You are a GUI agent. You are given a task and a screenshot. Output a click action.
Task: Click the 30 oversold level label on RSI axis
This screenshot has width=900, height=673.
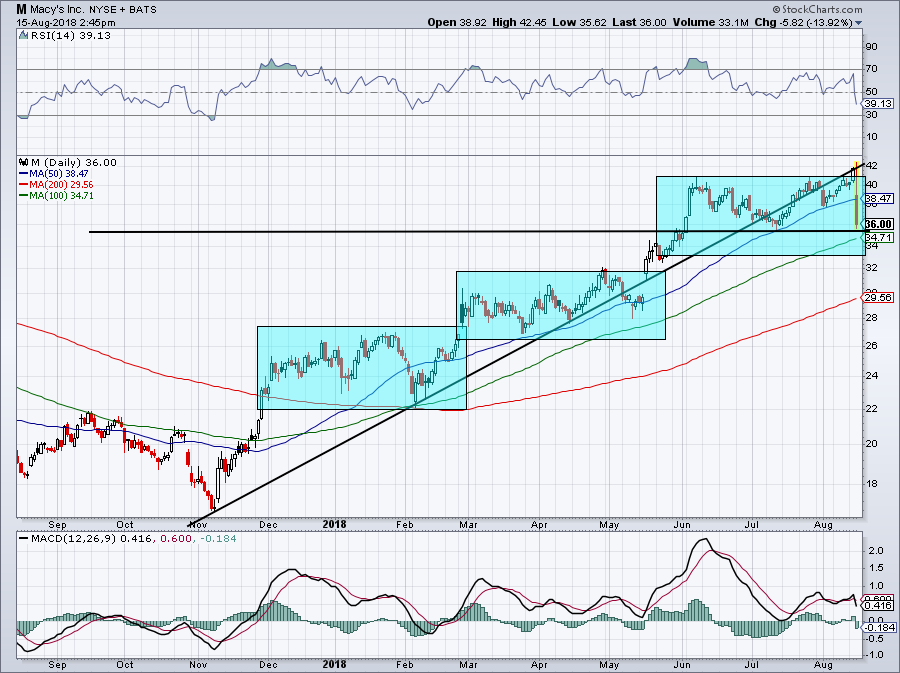pyautogui.click(x=871, y=115)
